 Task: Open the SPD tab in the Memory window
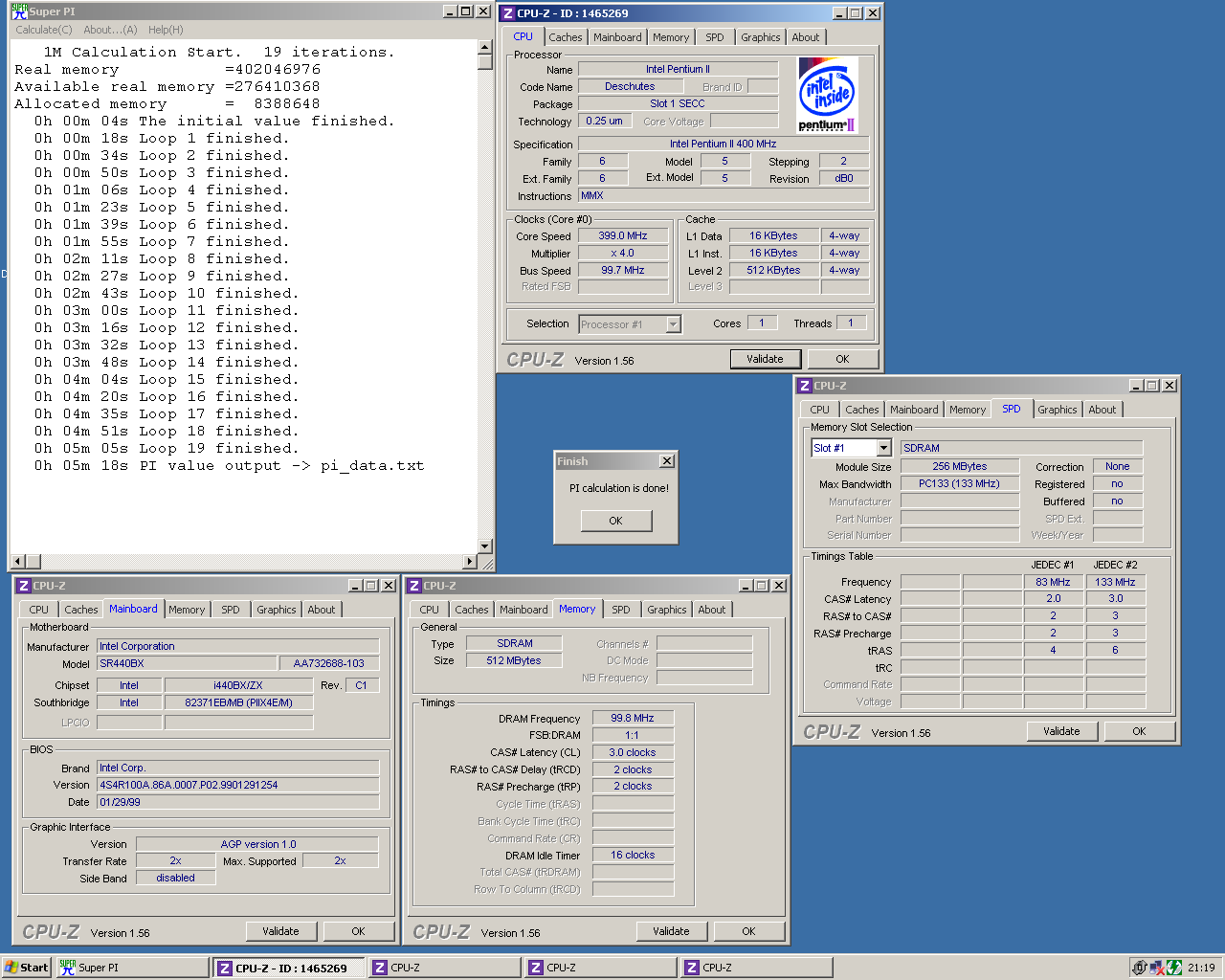pyautogui.click(x=621, y=610)
